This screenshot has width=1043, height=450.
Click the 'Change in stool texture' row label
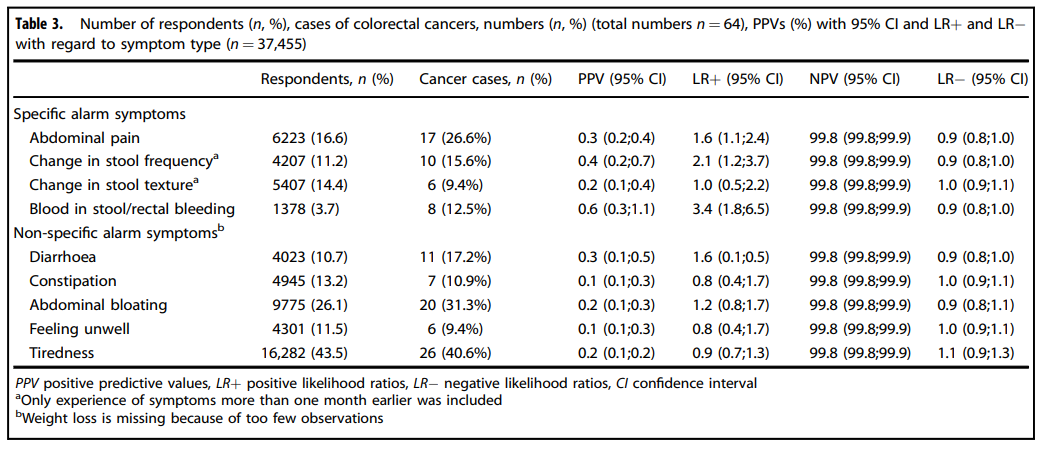112,185
